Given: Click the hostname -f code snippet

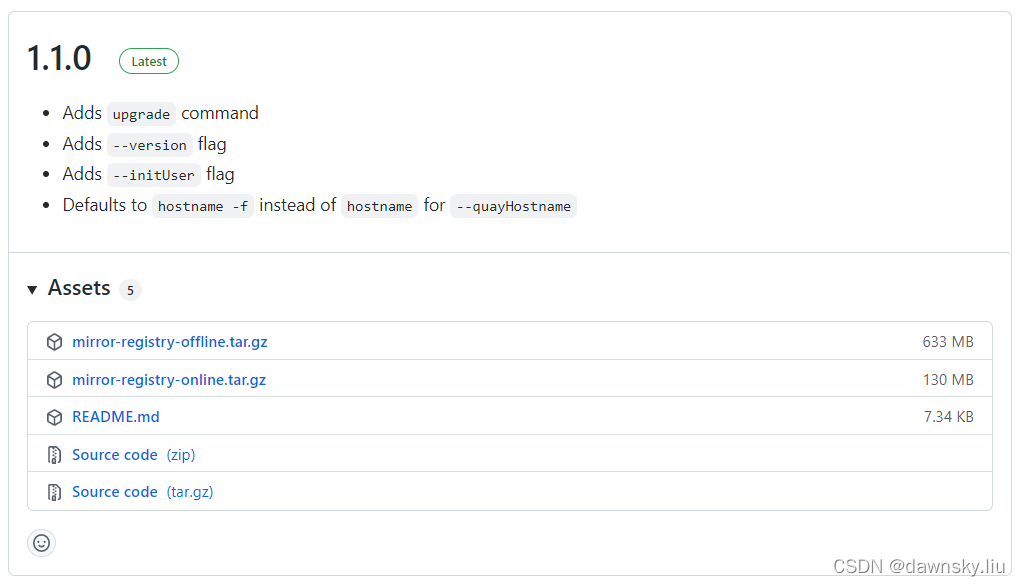Looking at the screenshot, I should click(x=203, y=206).
